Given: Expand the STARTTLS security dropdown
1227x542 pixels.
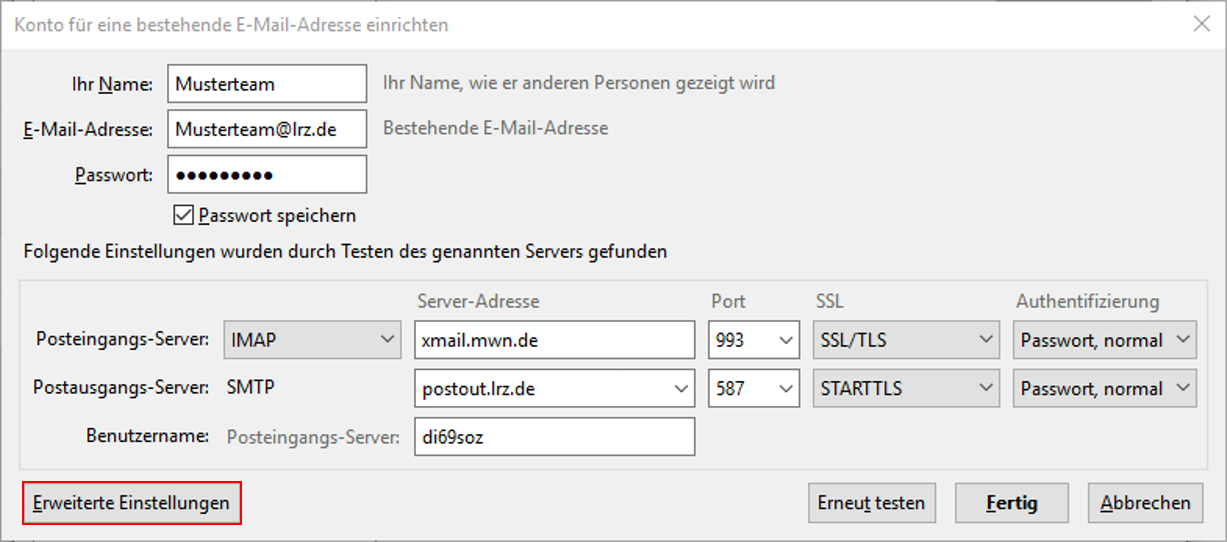Looking at the screenshot, I should tap(905, 388).
